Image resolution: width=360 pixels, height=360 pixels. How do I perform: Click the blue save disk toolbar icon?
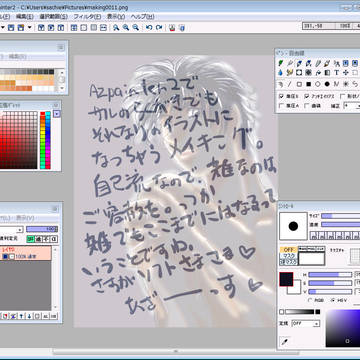(11, 28)
